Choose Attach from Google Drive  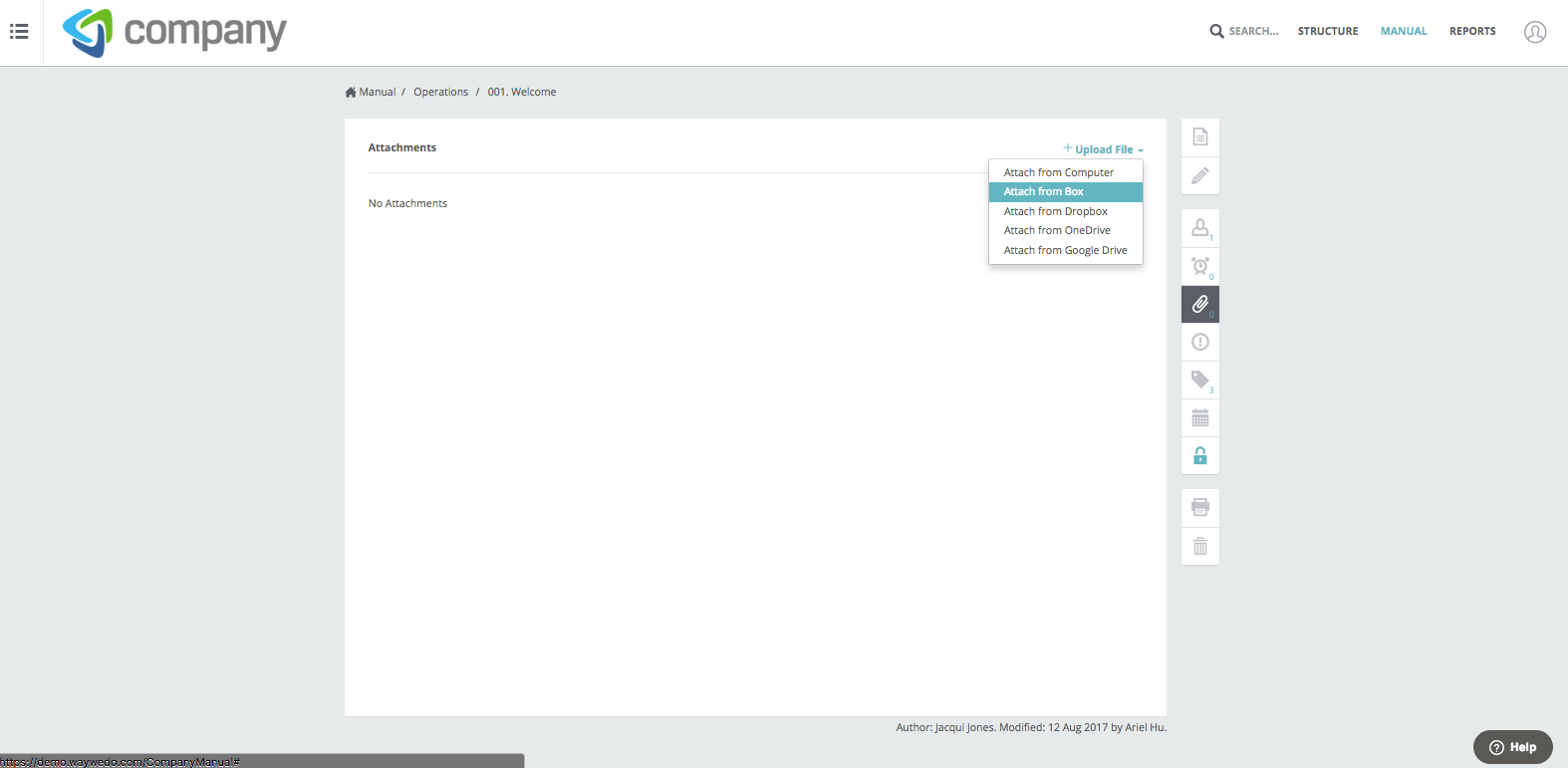pyautogui.click(x=1065, y=250)
